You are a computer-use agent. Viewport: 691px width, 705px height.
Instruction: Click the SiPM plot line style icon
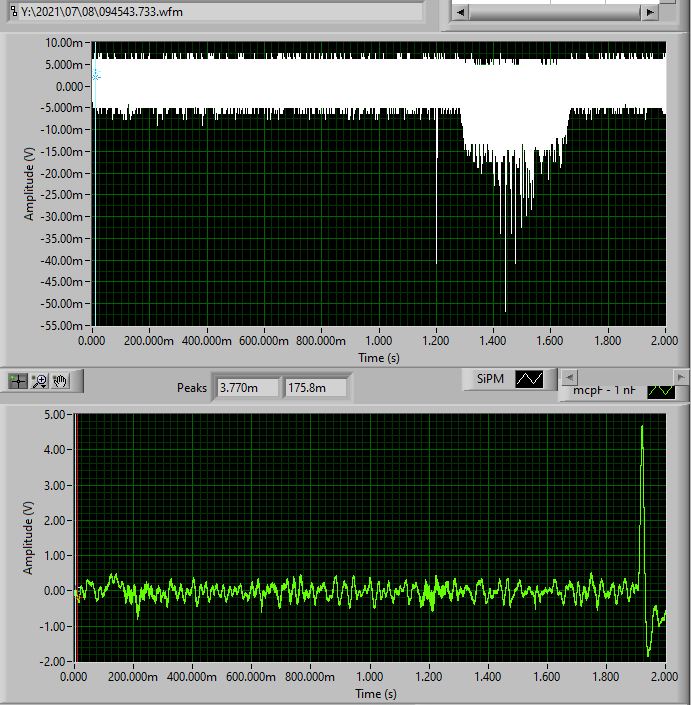pos(529,379)
